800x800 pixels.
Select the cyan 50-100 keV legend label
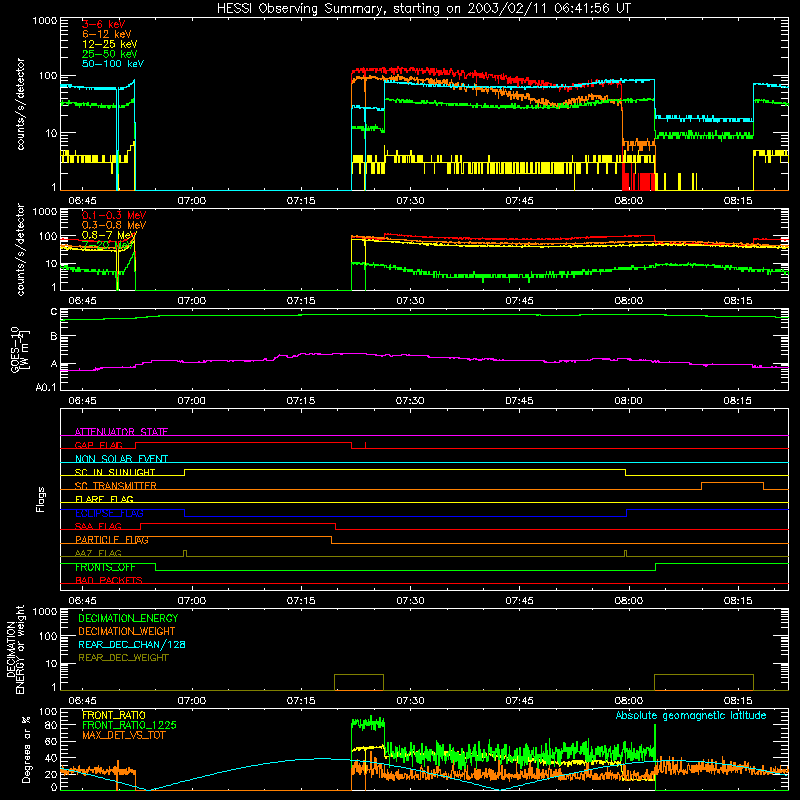coord(112,63)
